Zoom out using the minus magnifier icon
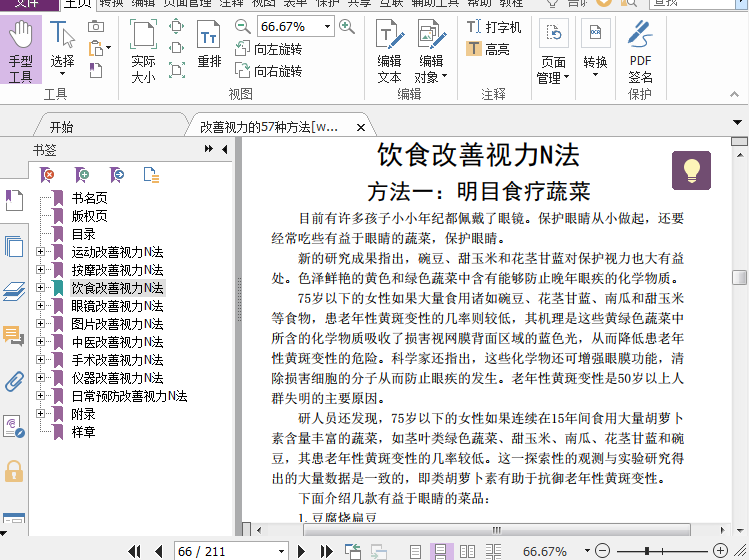Image resolution: width=749 pixels, height=560 pixels. pyautogui.click(x=243, y=26)
